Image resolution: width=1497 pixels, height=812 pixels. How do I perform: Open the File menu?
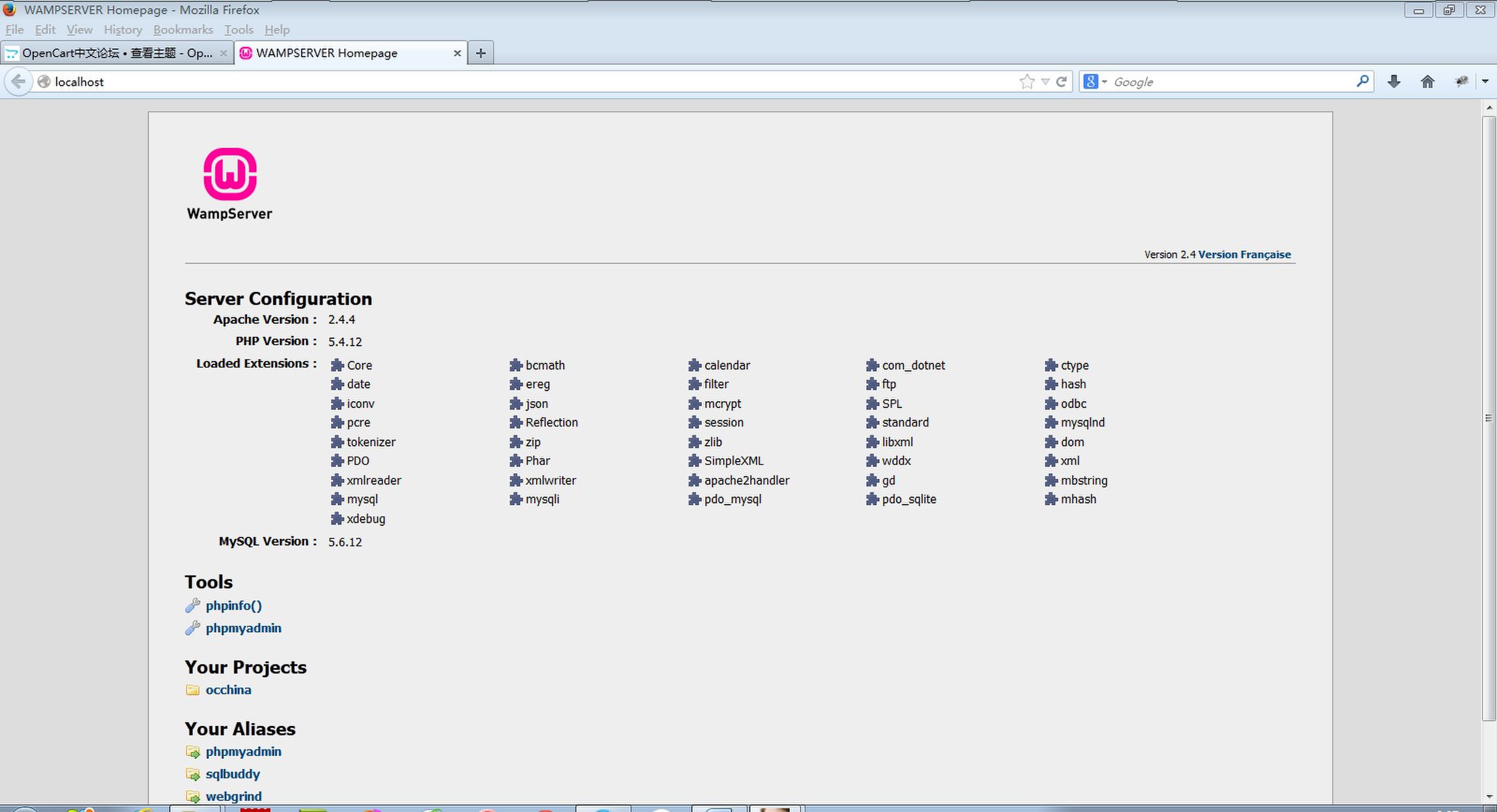tap(15, 29)
